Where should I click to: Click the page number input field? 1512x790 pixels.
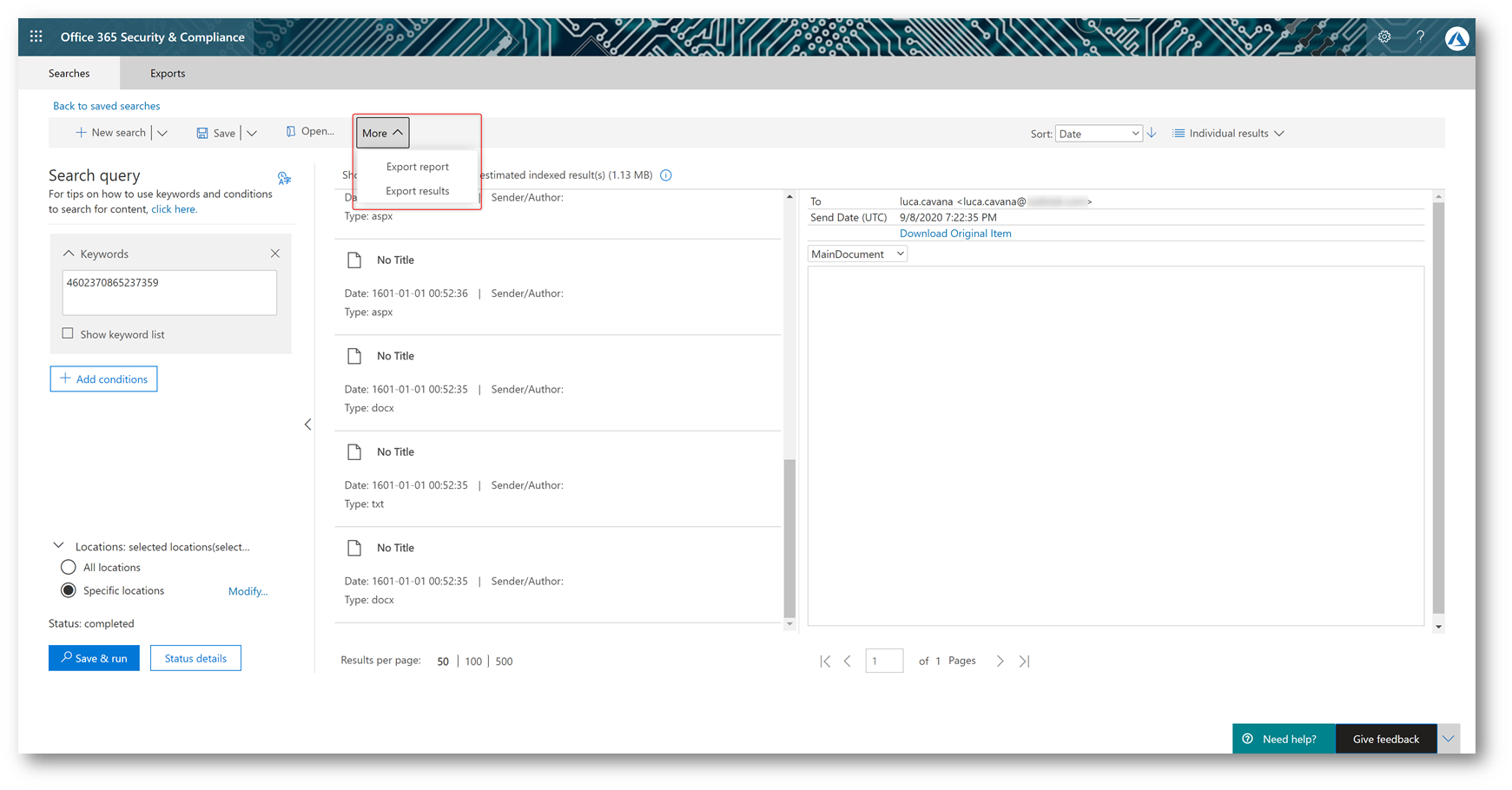(x=884, y=661)
